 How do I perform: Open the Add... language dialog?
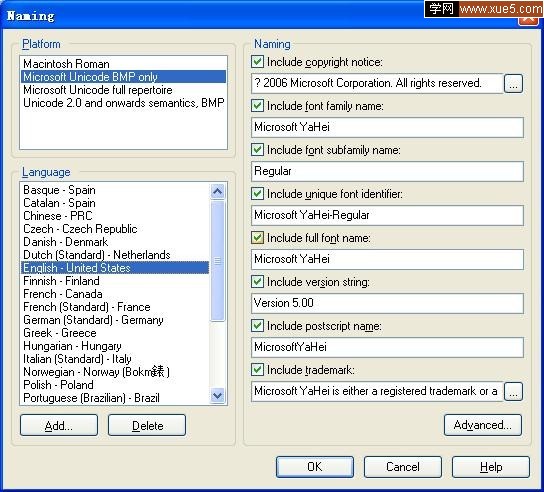coord(59,425)
